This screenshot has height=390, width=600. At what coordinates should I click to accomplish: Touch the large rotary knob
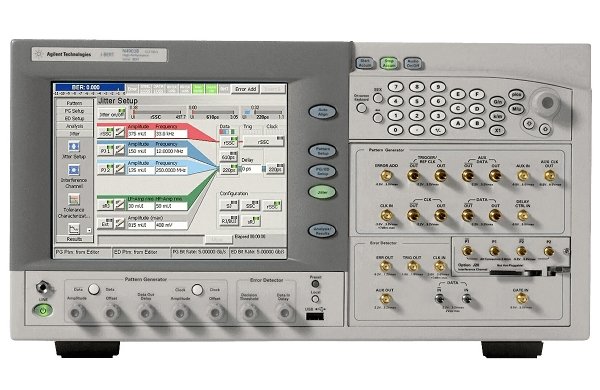pyautogui.click(x=546, y=102)
